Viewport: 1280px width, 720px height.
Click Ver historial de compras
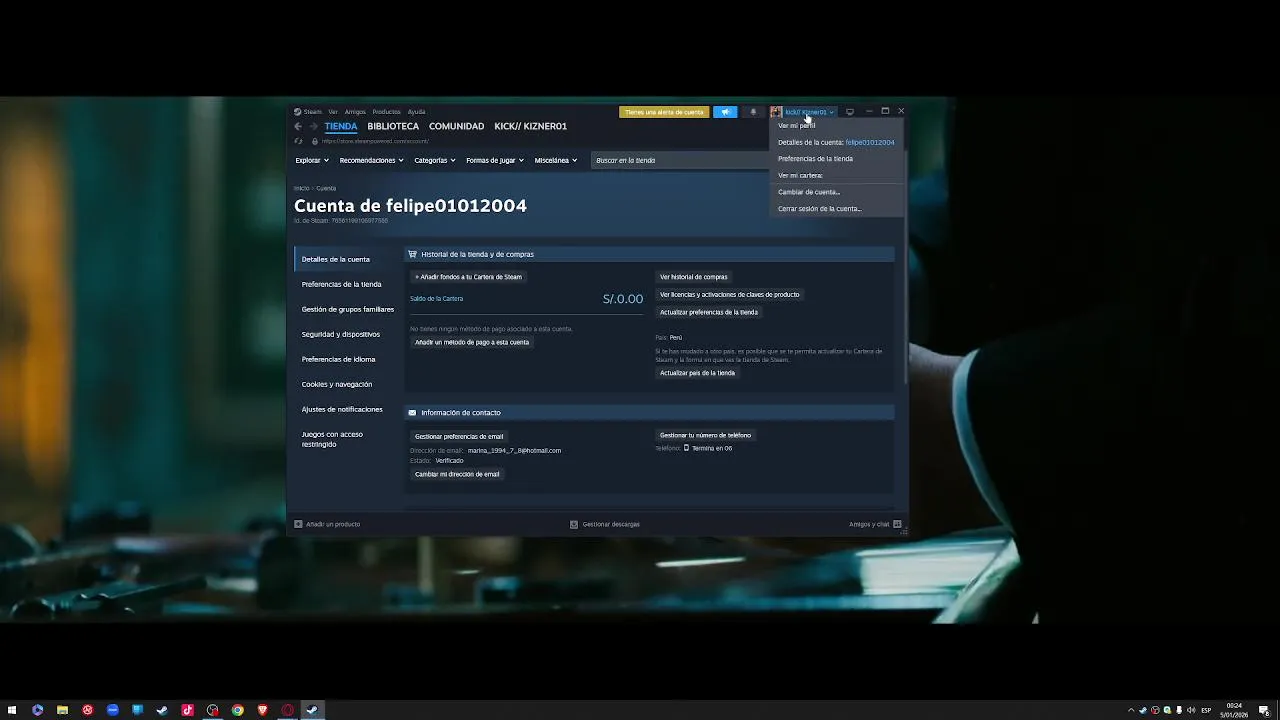pyautogui.click(x=694, y=277)
